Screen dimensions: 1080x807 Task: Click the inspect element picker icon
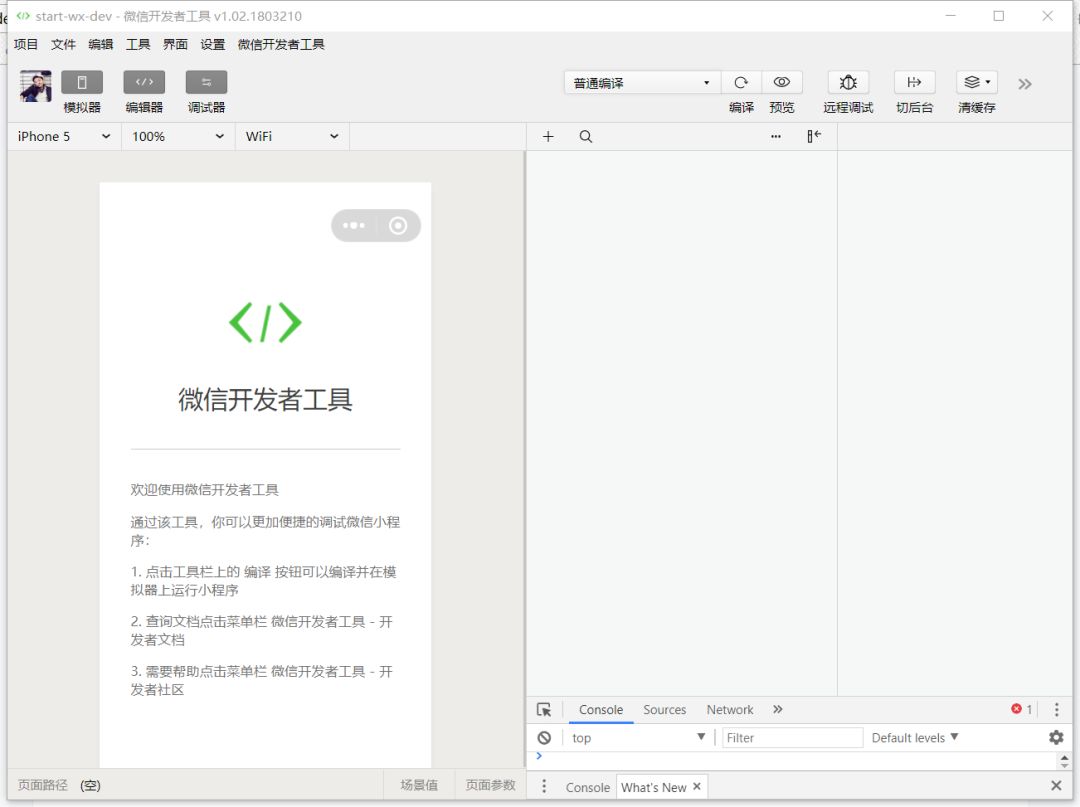tap(544, 709)
